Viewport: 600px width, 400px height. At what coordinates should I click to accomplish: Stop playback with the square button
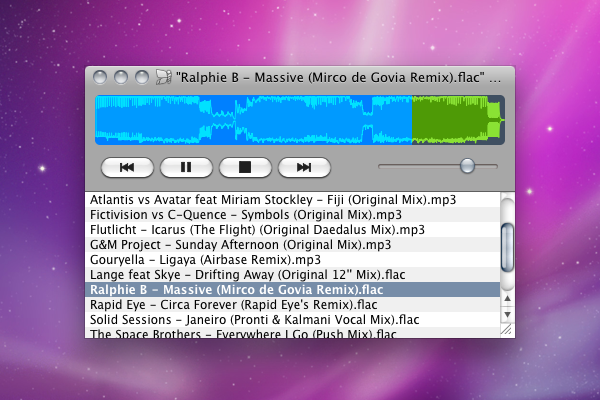pos(245,167)
